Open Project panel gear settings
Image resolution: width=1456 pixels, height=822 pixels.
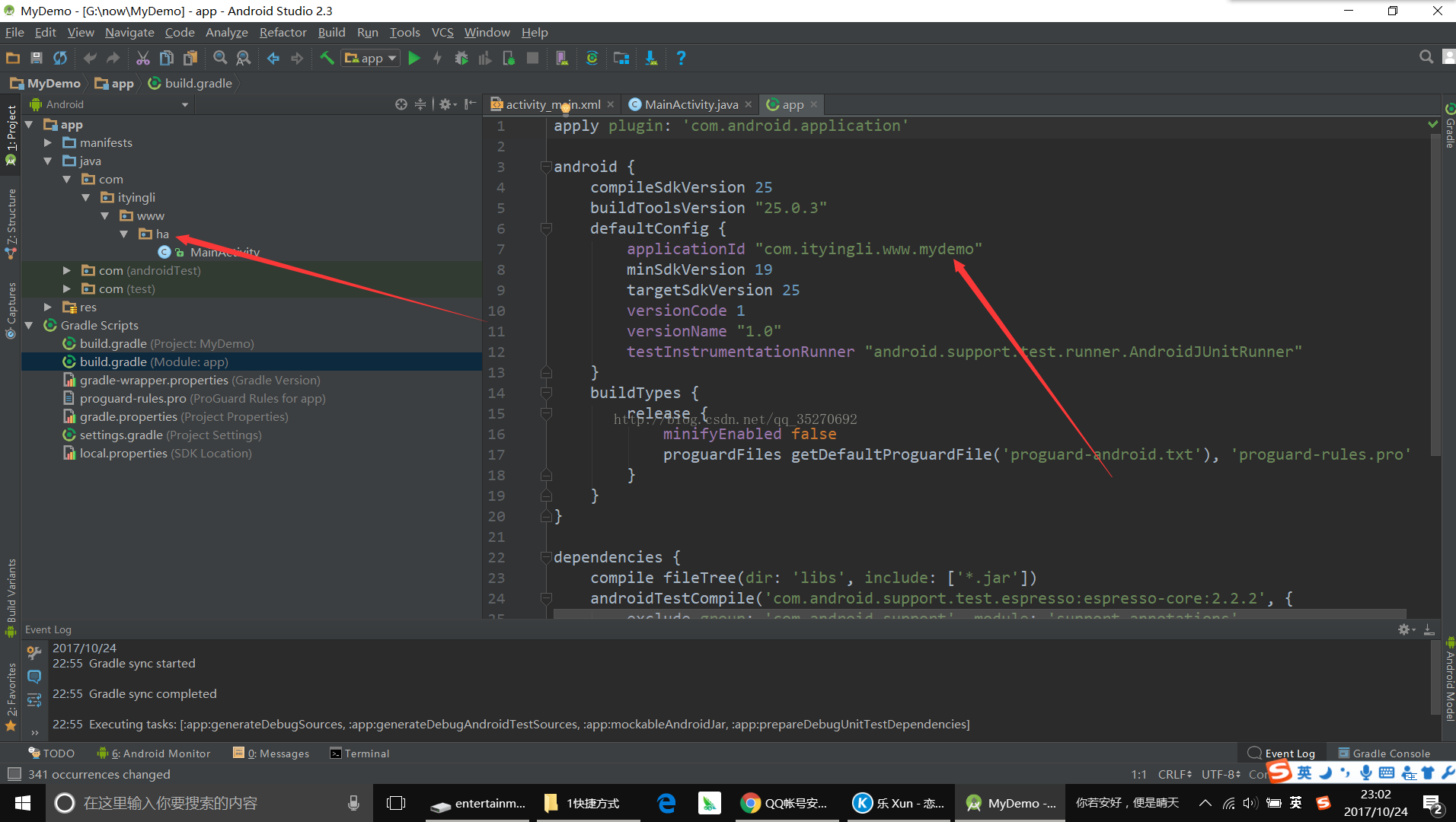point(447,104)
